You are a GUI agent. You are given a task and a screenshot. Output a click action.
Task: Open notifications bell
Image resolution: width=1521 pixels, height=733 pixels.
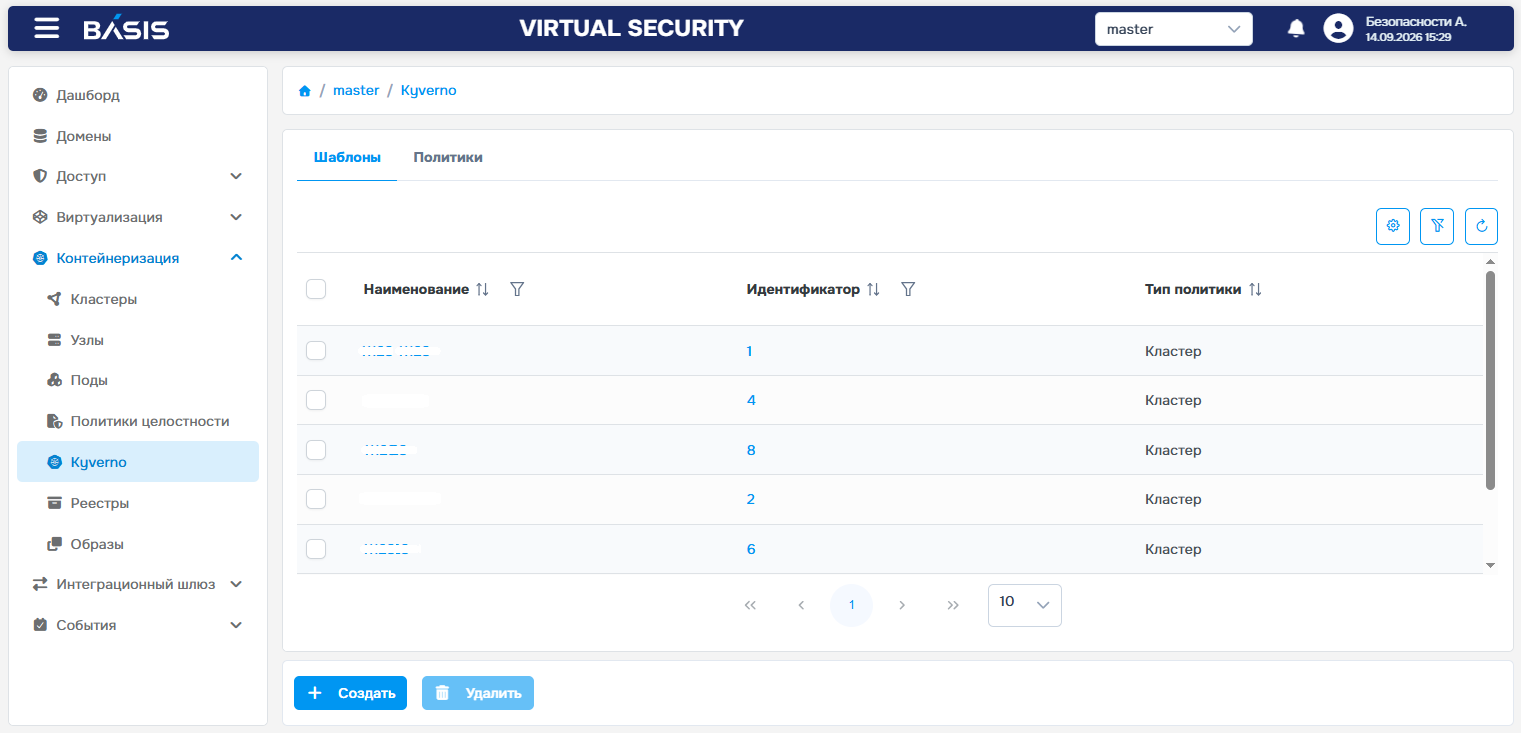1296,29
